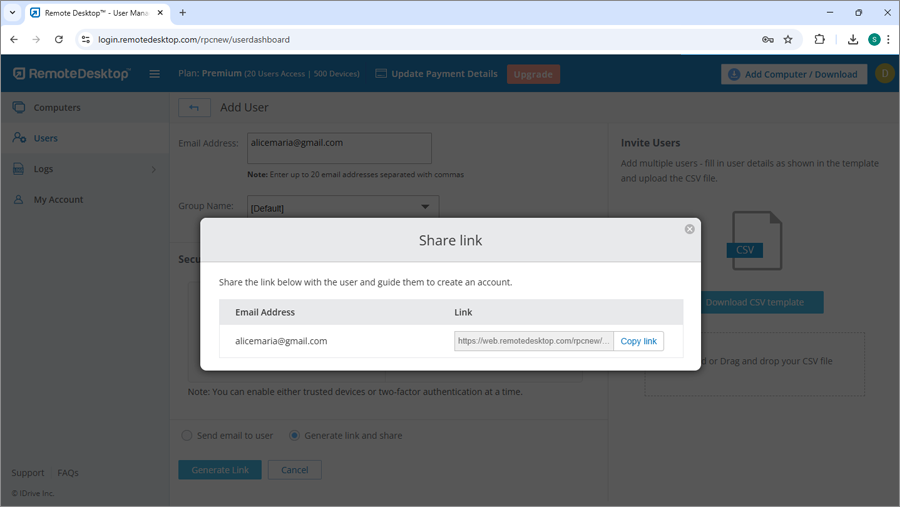Click the Upgrade button
This screenshot has height=507, width=900.
[x=533, y=74]
